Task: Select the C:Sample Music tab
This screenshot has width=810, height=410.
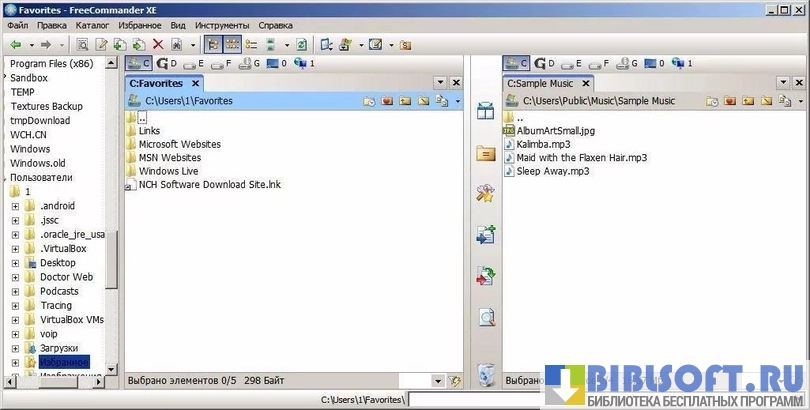Action: coord(540,84)
